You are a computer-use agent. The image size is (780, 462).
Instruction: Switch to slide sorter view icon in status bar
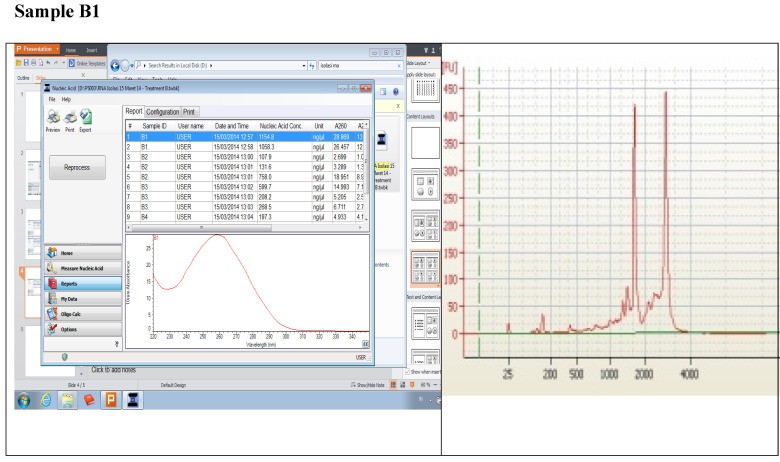(402, 385)
